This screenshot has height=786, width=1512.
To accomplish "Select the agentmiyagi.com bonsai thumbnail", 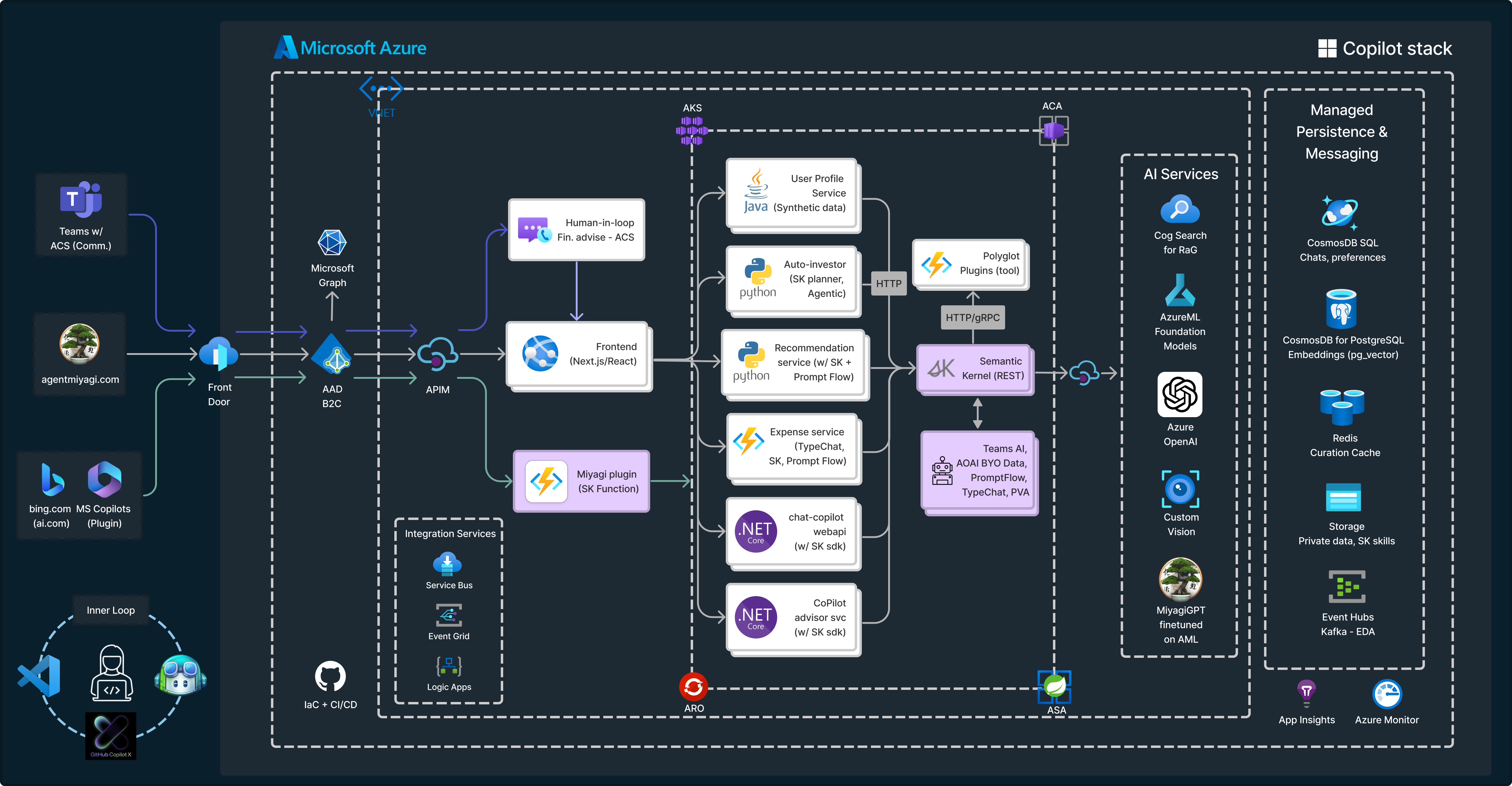I will click(x=79, y=343).
